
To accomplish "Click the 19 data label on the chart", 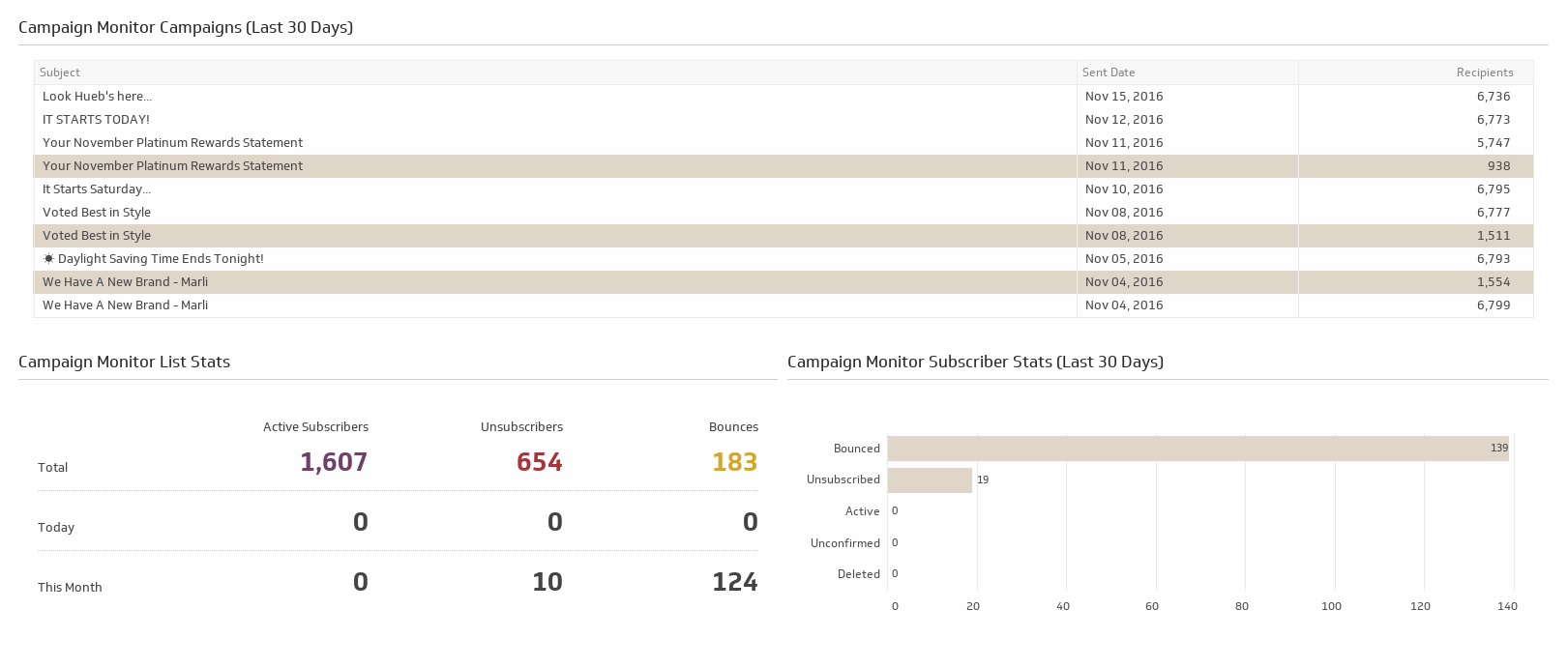I will click(983, 480).
